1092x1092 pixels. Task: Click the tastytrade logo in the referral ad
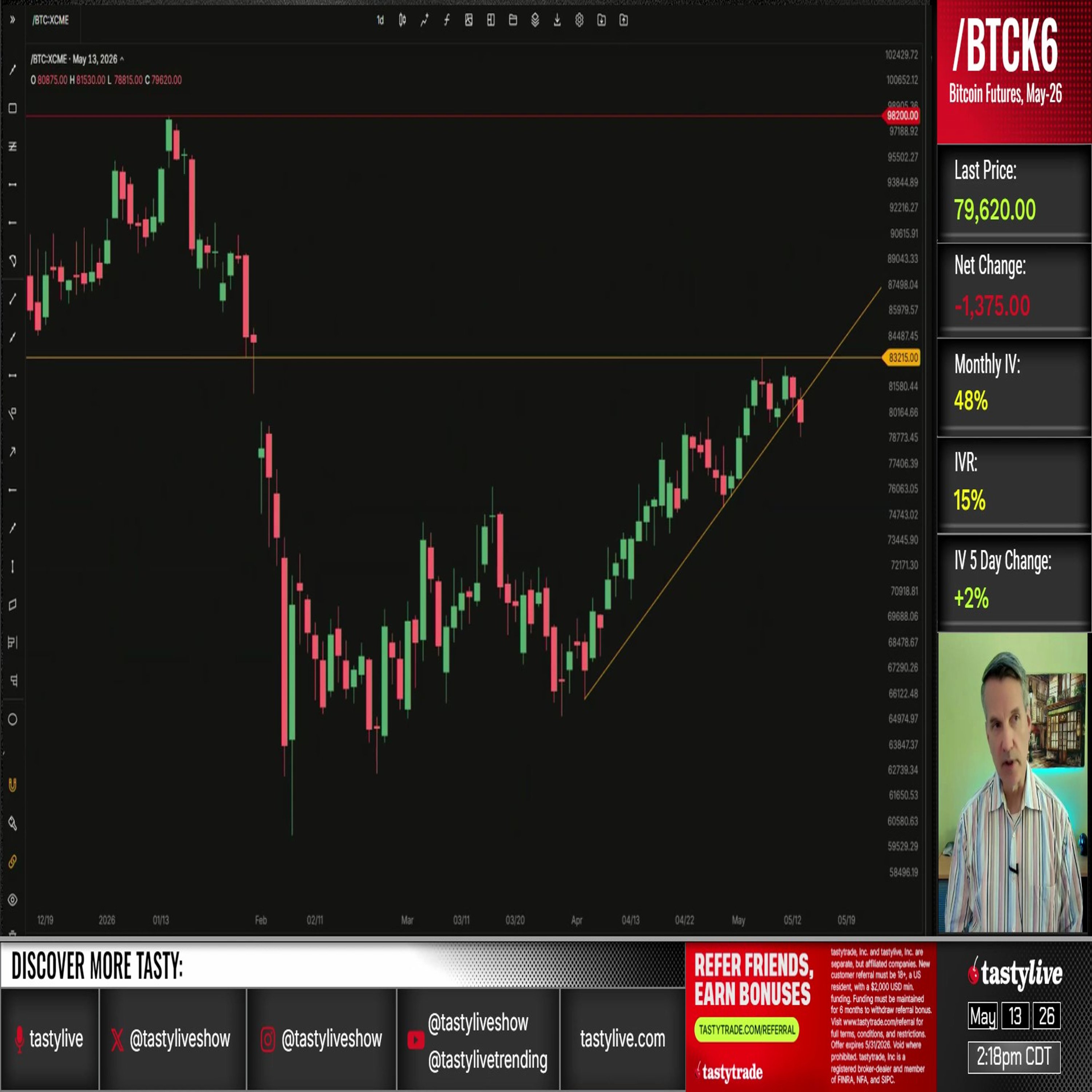(730, 1072)
